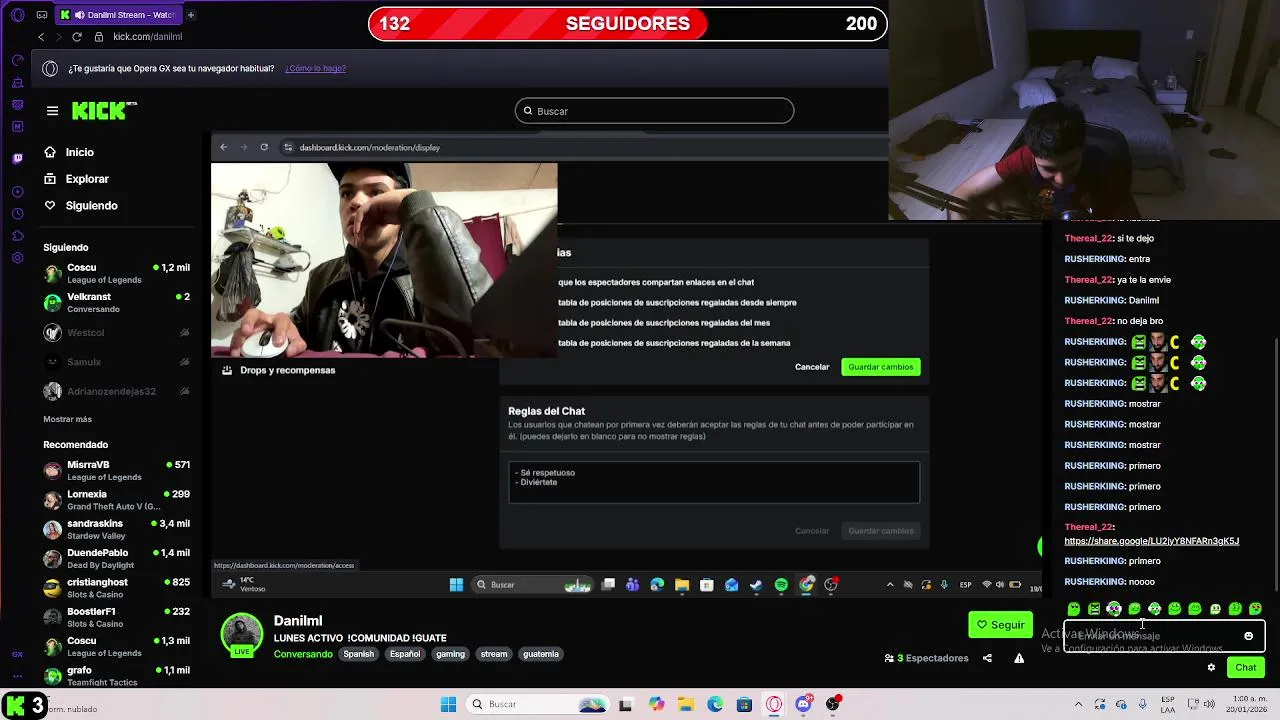Screen dimensions: 1280x720
Task: Open offline channel Samulx
Action: coord(116,362)
